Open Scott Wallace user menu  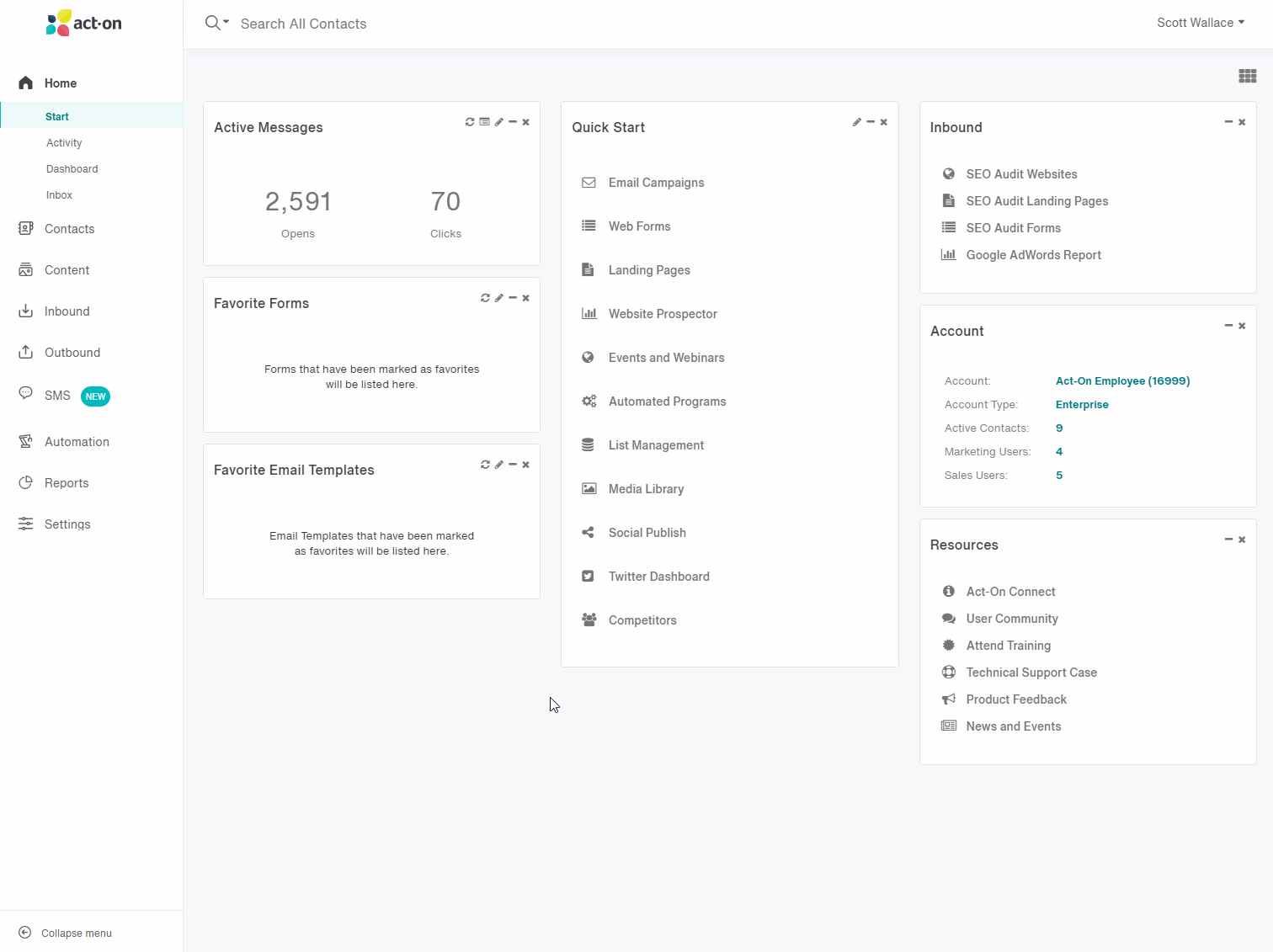click(x=1201, y=23)
